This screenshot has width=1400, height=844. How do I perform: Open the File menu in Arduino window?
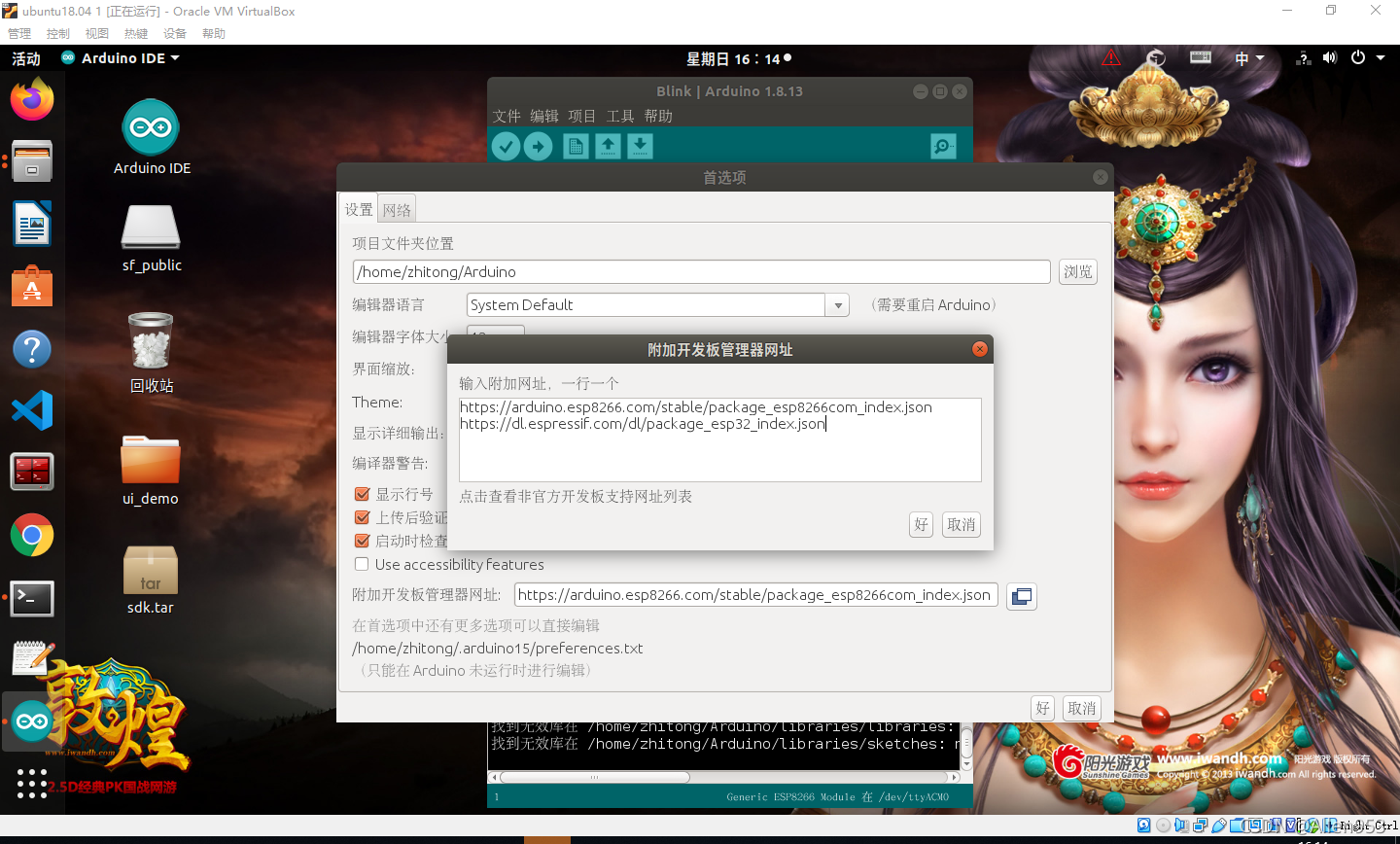(x=507, y=116)
